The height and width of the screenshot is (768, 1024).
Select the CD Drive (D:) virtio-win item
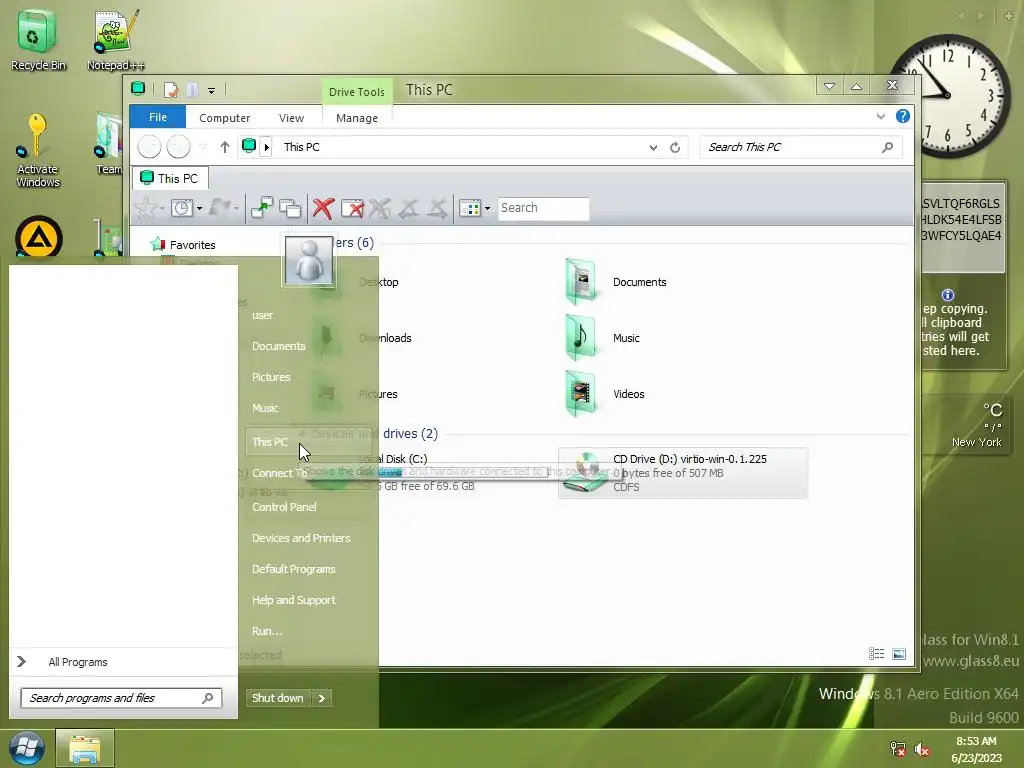pos(683,473)
